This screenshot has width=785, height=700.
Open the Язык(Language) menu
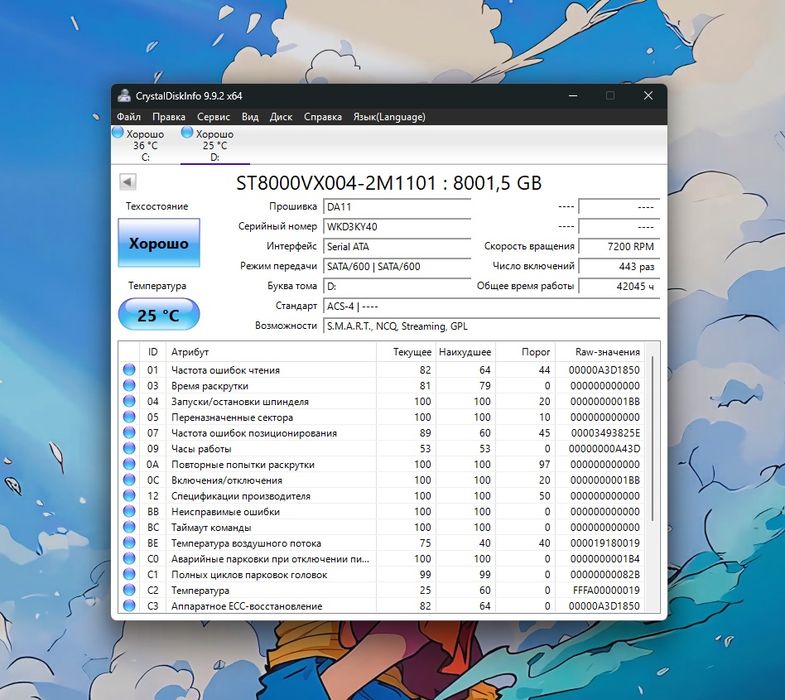(x=389, y=117)
